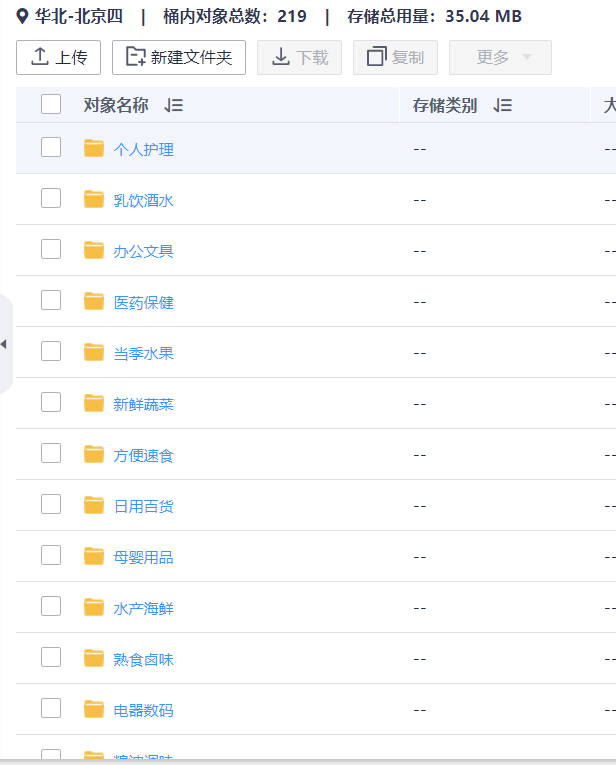Viewport: 616px width, 765px height.
Task: Sort by 对象名称 using its sort icon
Action: click(173, 105)
